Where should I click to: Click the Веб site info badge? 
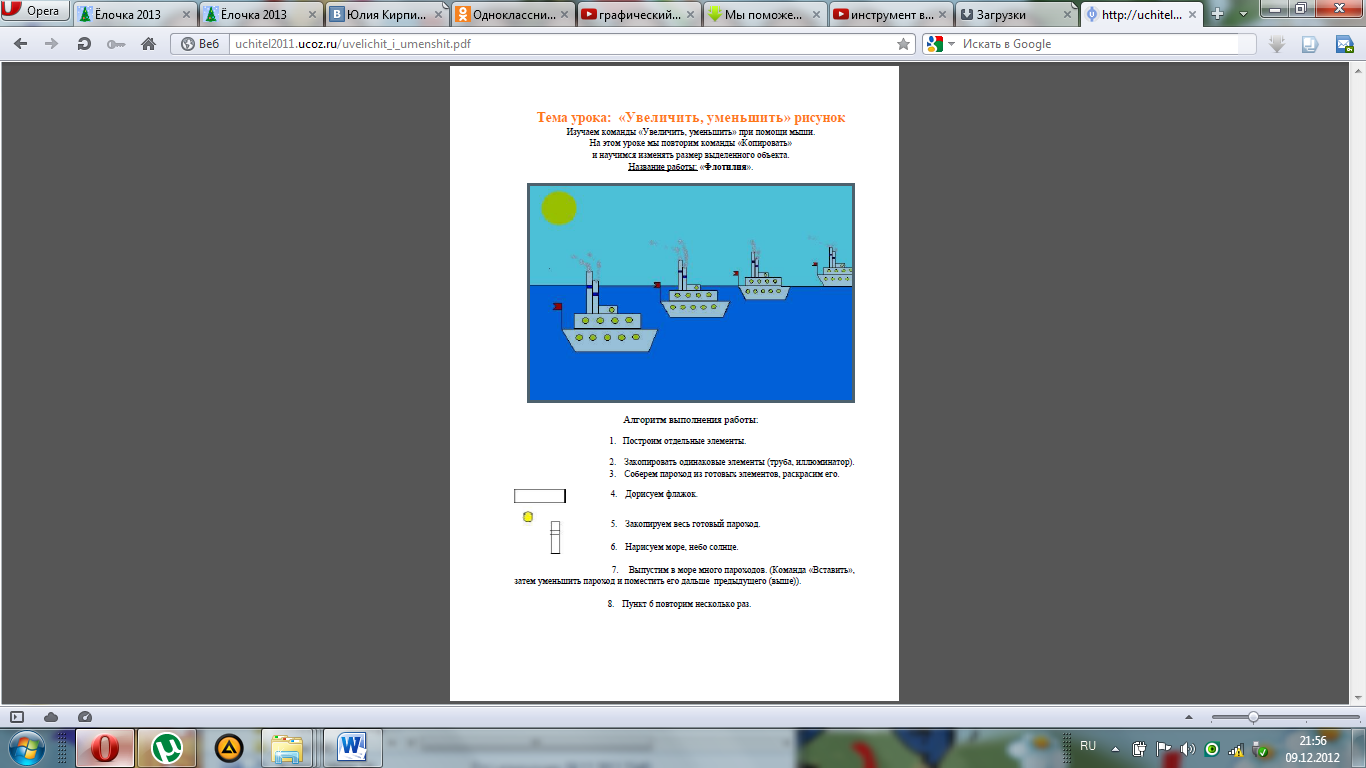pos(199,44)
